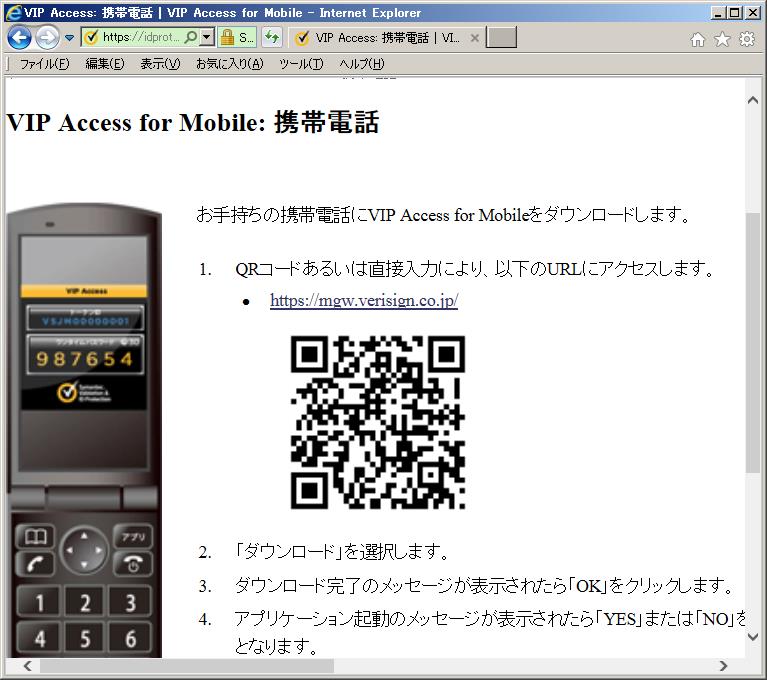The width and height of the screenshot is (767, 680).
Task: Click the Home icon
Action: [698, 39]
